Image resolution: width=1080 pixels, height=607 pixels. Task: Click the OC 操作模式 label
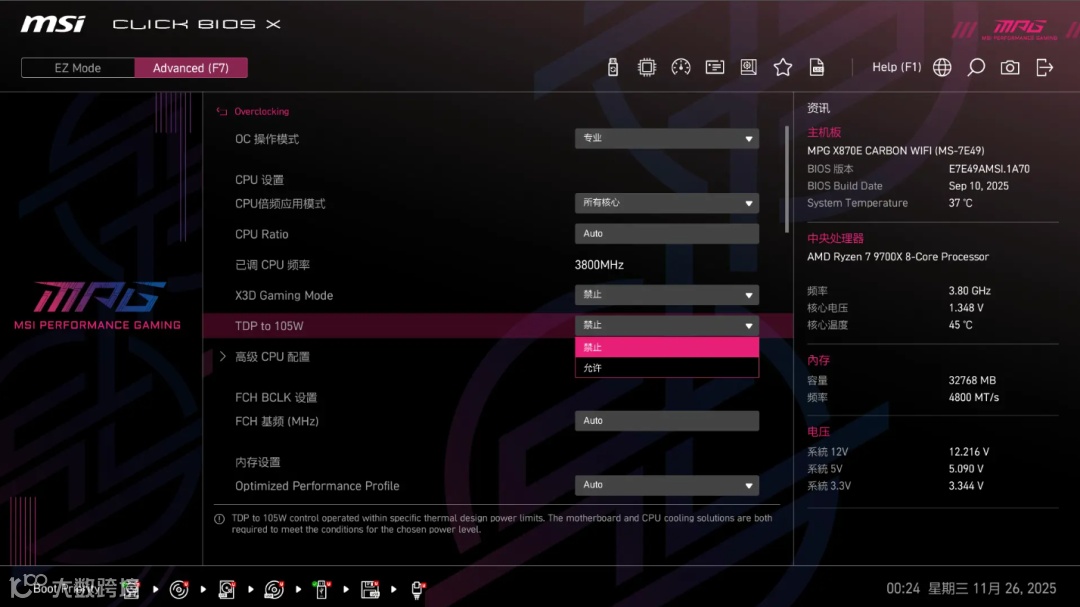[x=267, y=139]
